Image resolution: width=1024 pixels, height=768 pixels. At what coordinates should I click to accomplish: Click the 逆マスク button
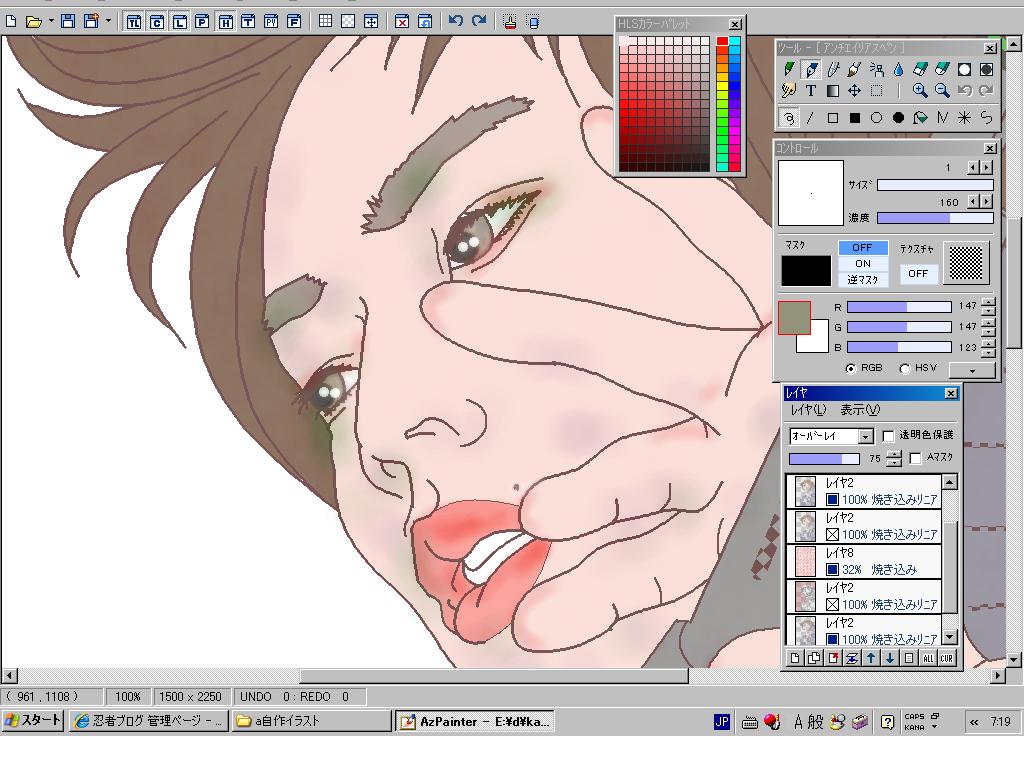point(863,280)
